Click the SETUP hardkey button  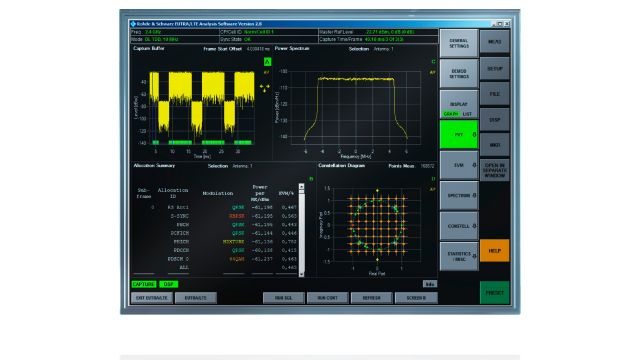coord(495,69)
